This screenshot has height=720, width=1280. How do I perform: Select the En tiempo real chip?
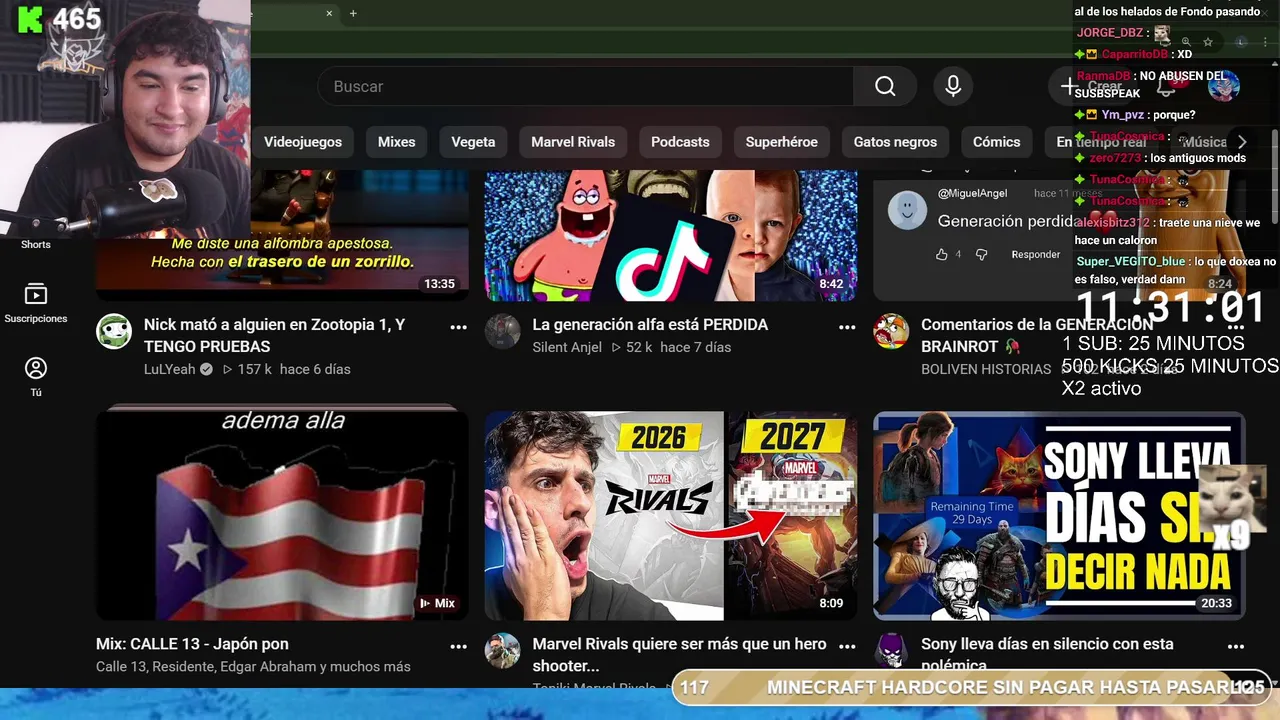(x=1101, y=142)
